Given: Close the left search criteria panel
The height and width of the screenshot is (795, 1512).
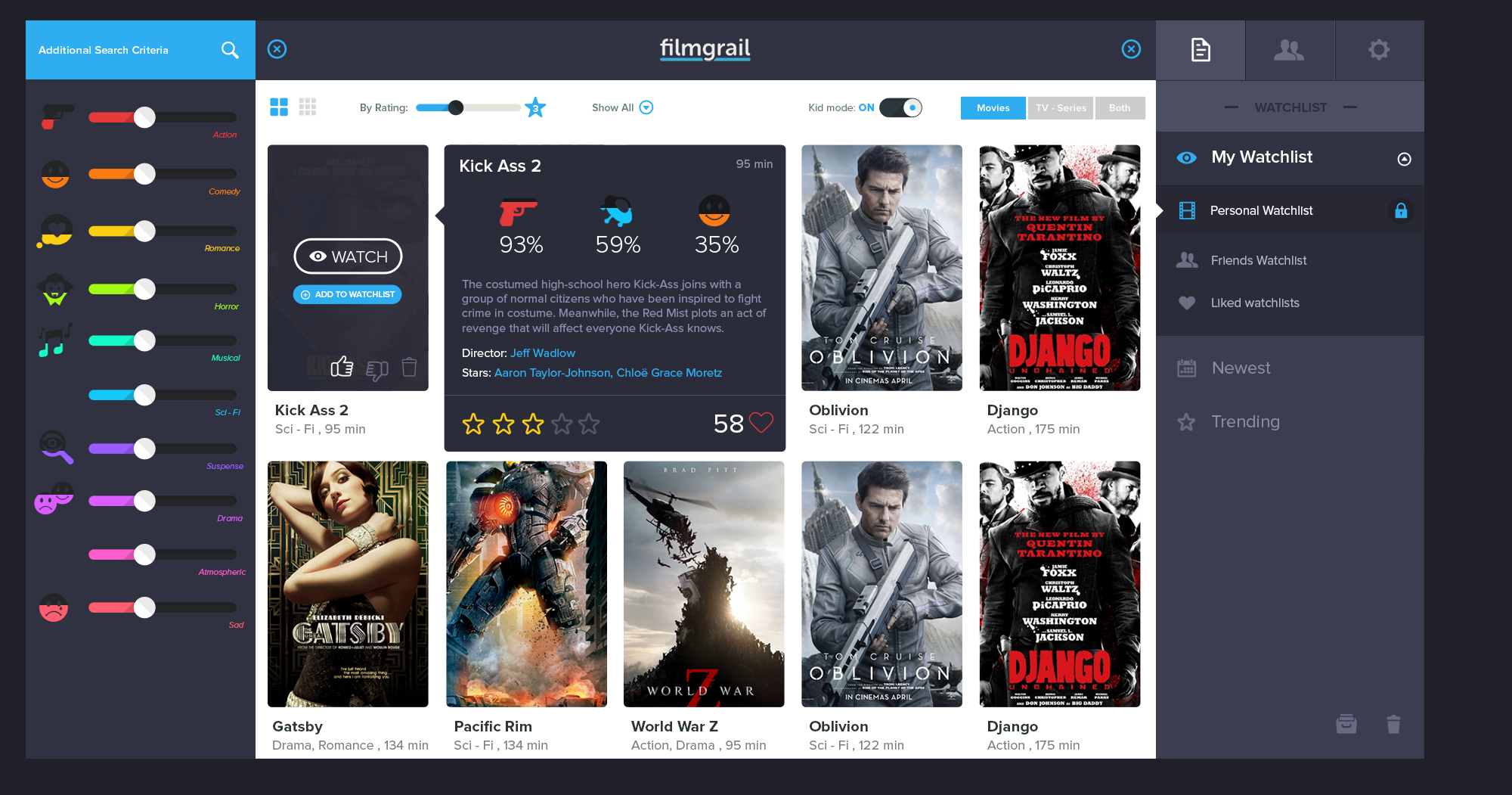Looking at the screenshot, I should click(x=277, y=49).
